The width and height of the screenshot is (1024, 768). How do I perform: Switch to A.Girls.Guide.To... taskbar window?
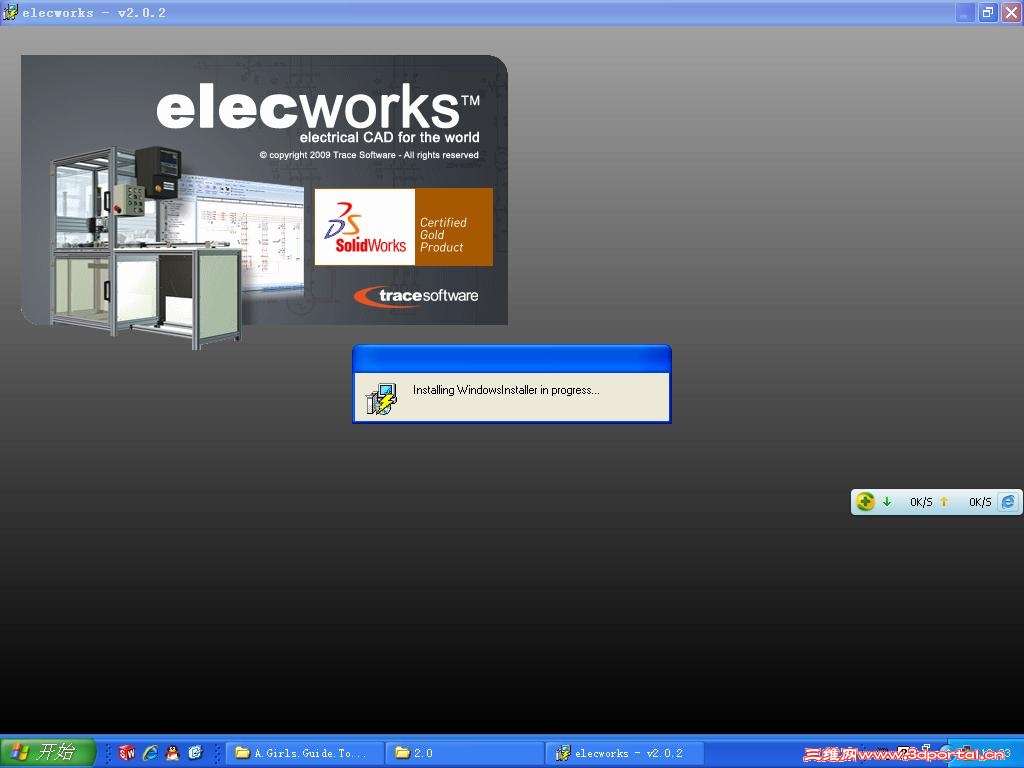pyautogui.click(x=304, y=753)
